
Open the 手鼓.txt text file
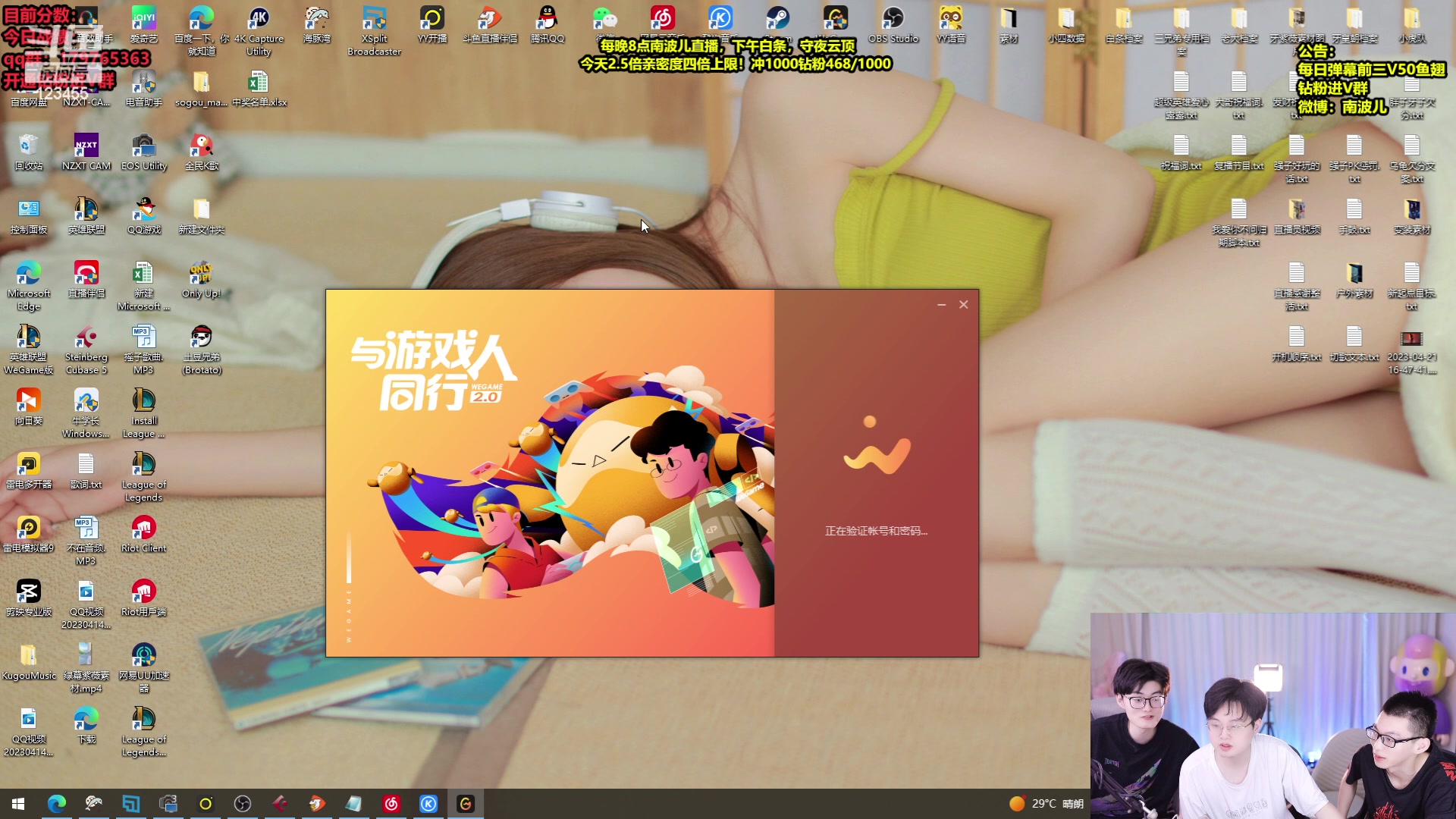pyautogui.click(x=1354, y=215)
